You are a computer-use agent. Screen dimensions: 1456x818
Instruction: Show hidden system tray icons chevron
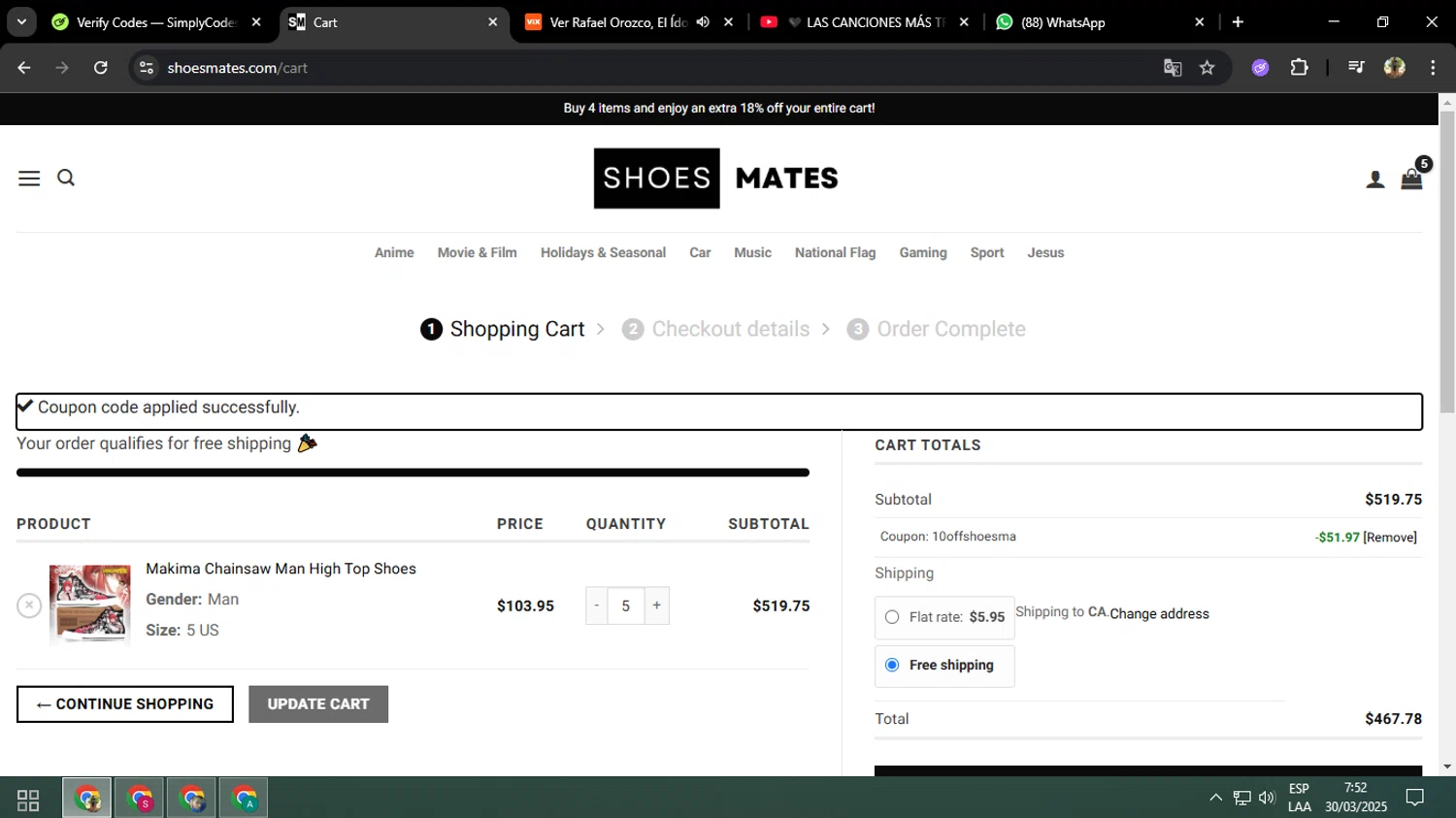pyautogui.click(x=1215, y=798)
